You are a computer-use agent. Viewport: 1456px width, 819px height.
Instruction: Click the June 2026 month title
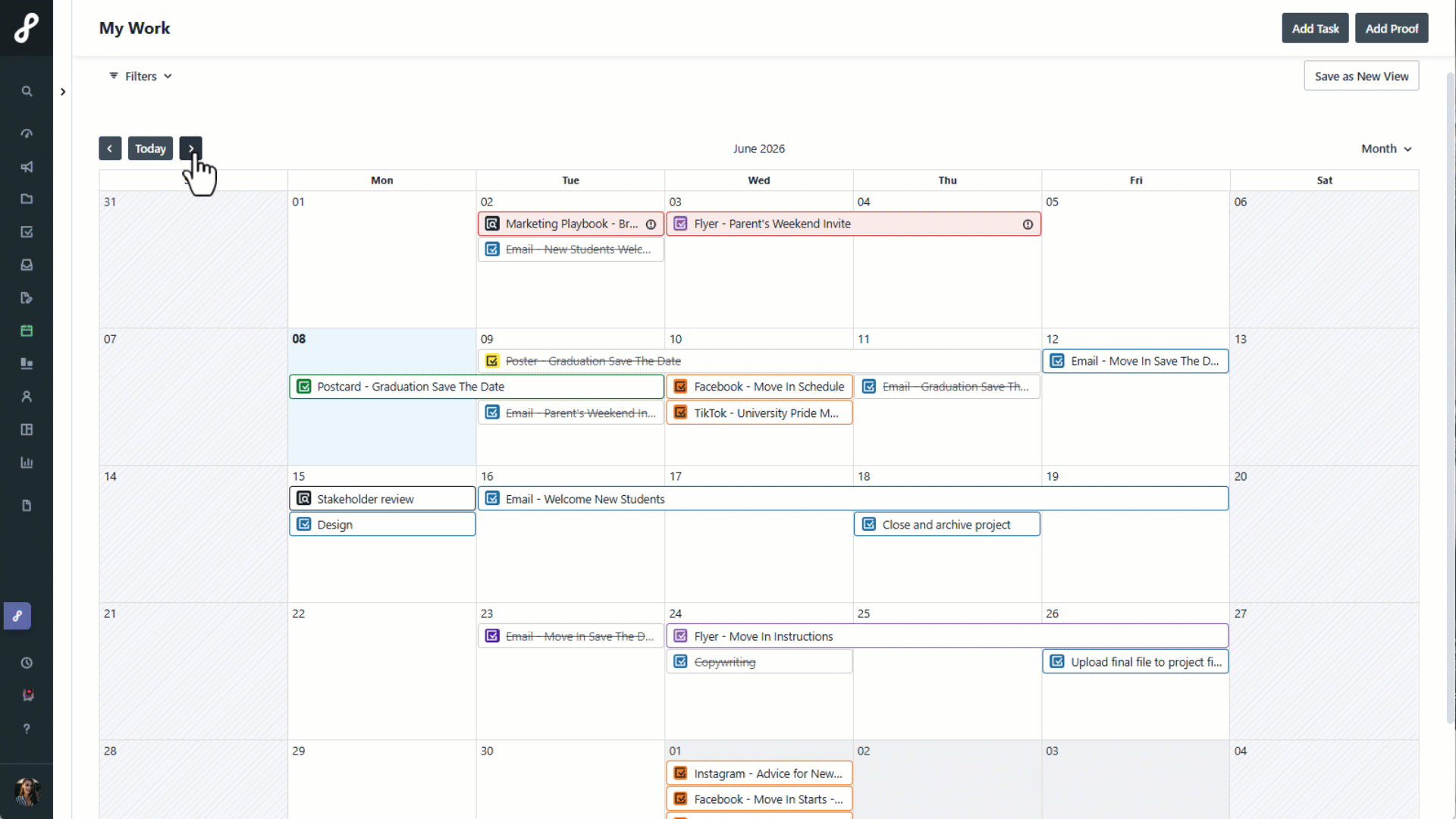coord(758,149)
